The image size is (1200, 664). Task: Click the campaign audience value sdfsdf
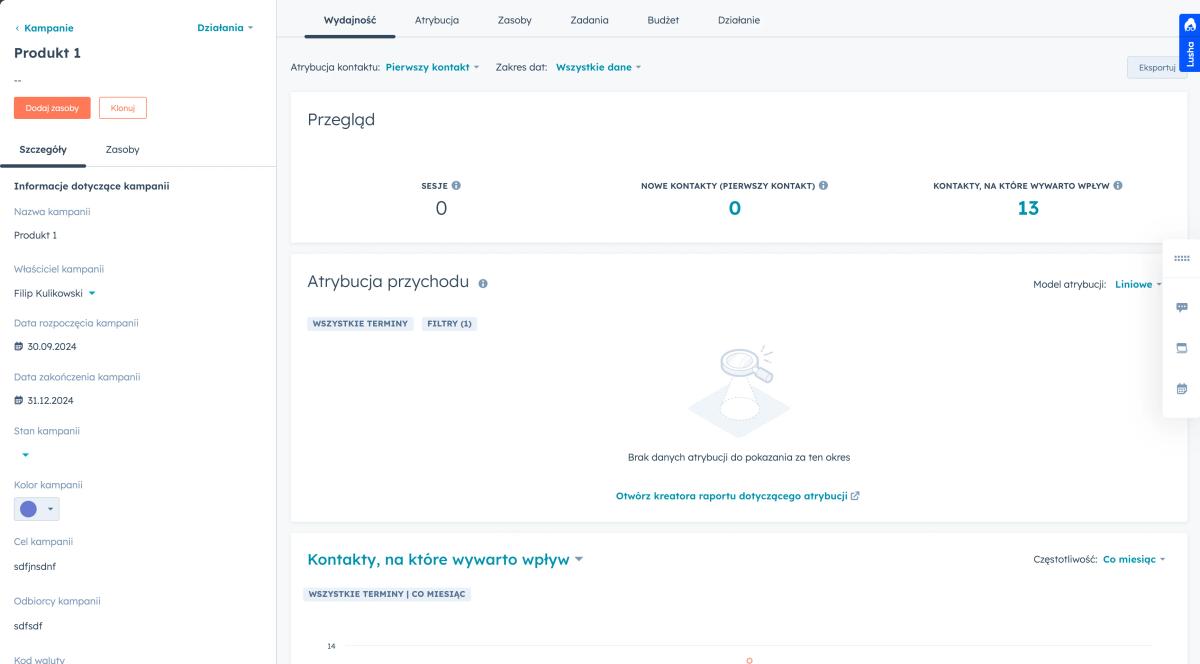(28, 627)
